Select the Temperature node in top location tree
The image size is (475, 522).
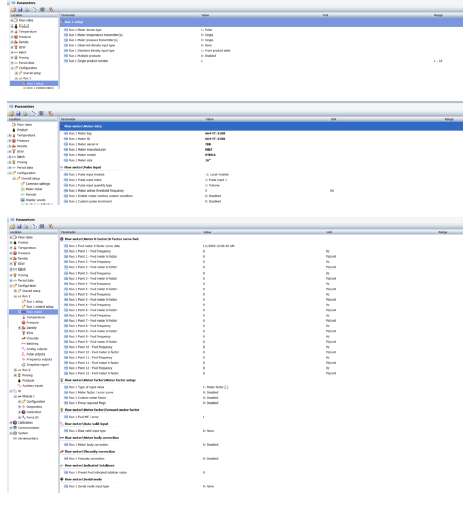tap(27, 31)
